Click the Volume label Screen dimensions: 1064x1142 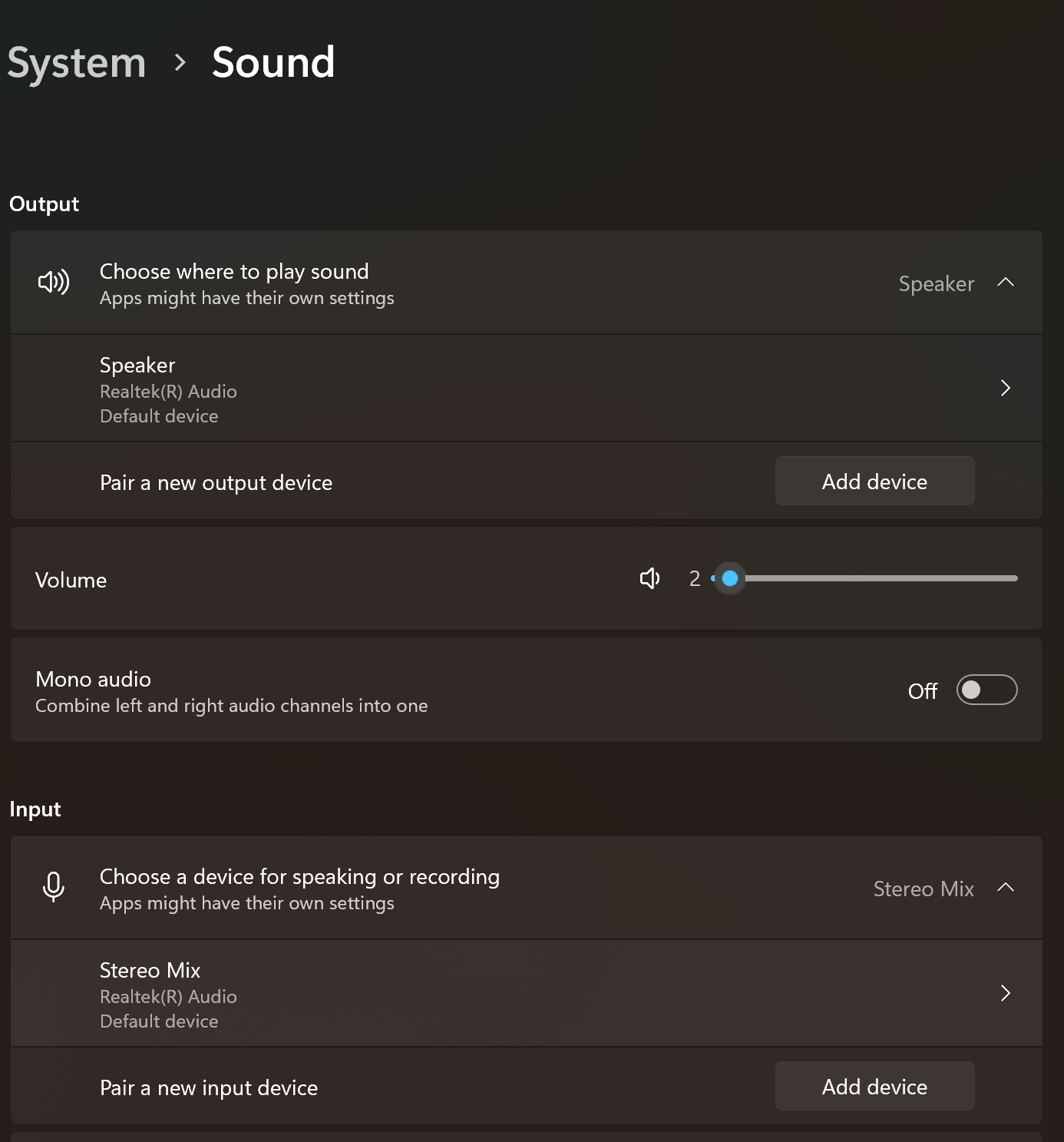[71, 580]
